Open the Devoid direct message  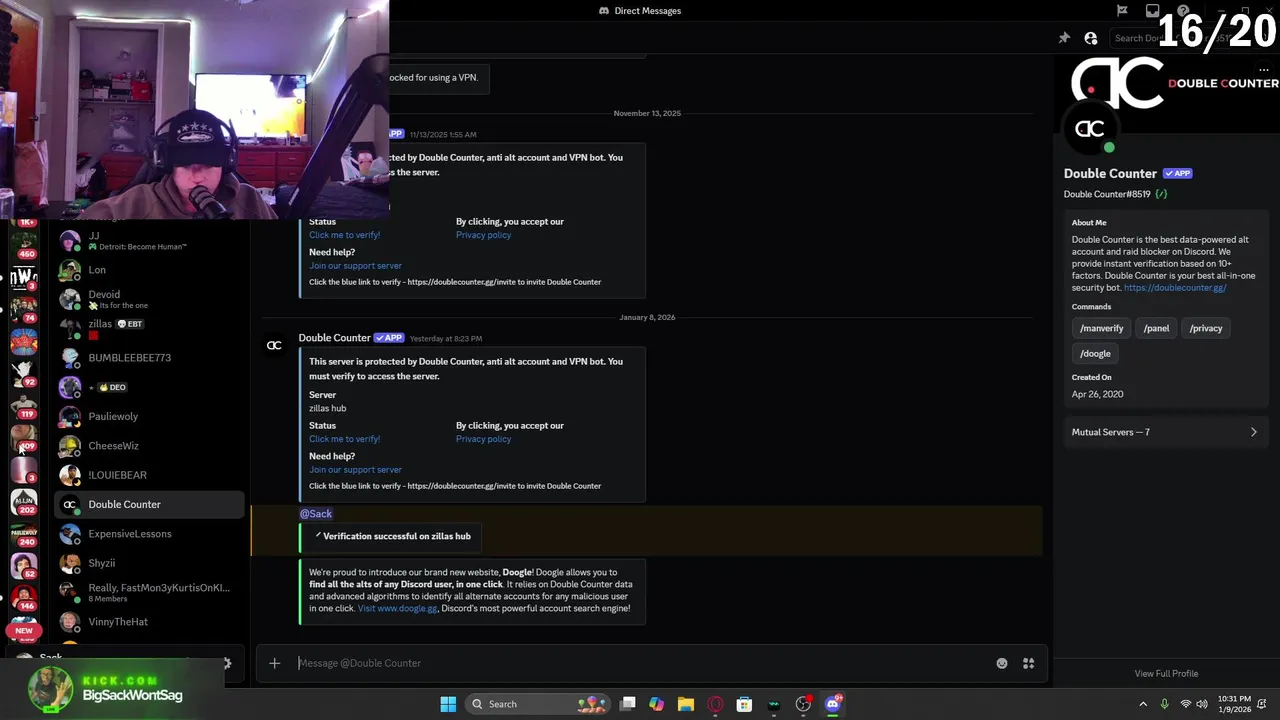point(148,299)
